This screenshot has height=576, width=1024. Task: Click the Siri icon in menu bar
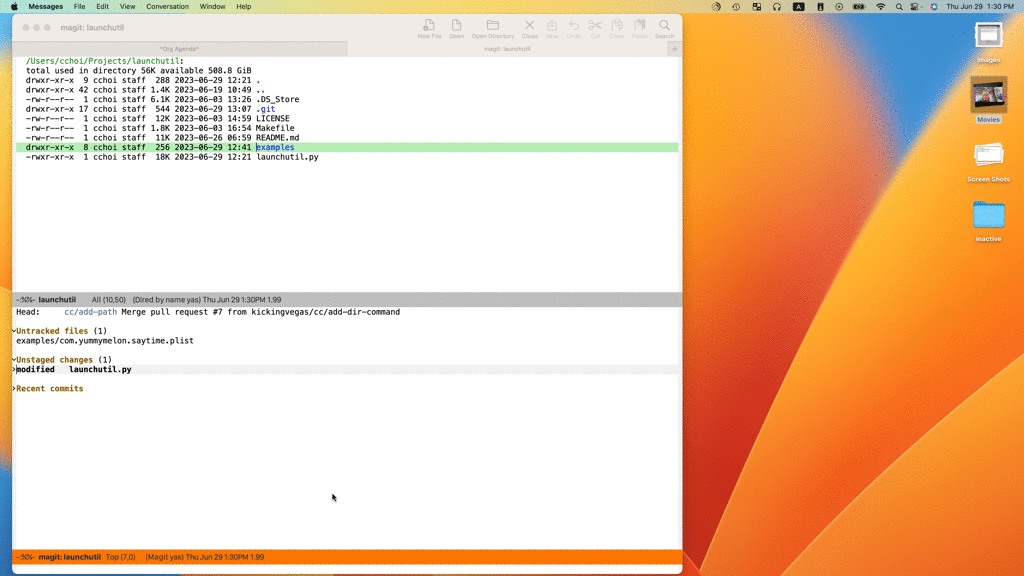(934, 7)
